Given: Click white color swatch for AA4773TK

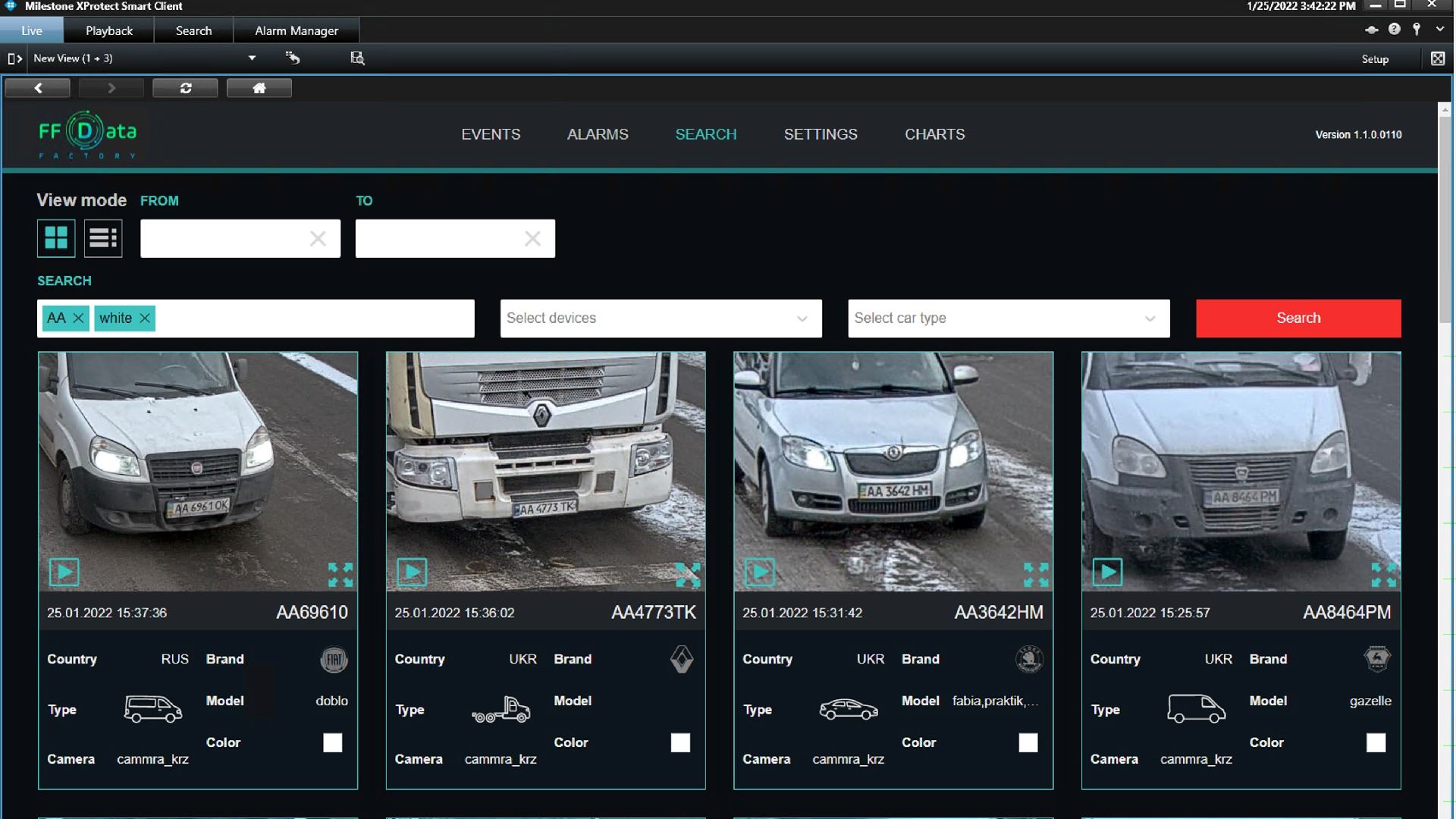Looking at the screenshot, I should coord(681,742).
